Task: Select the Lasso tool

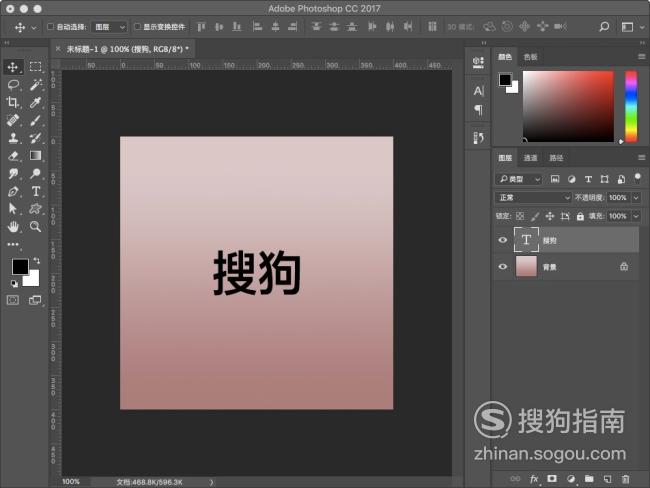Action: [13, 85]
